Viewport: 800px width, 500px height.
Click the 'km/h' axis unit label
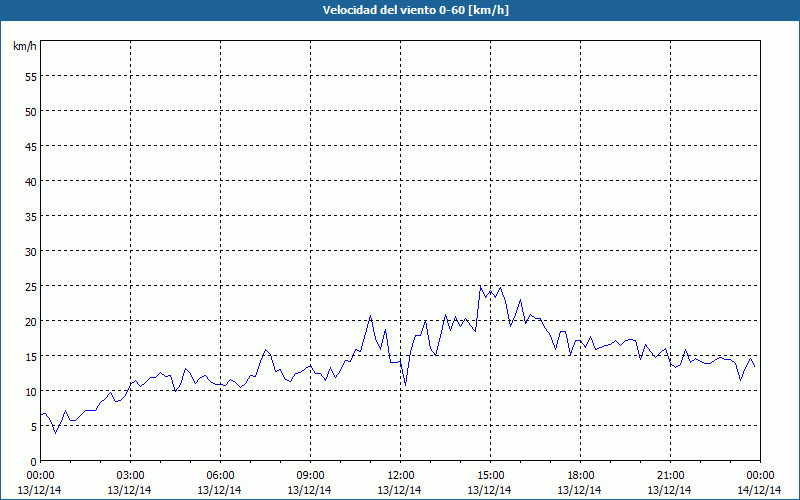click(24, 46)
